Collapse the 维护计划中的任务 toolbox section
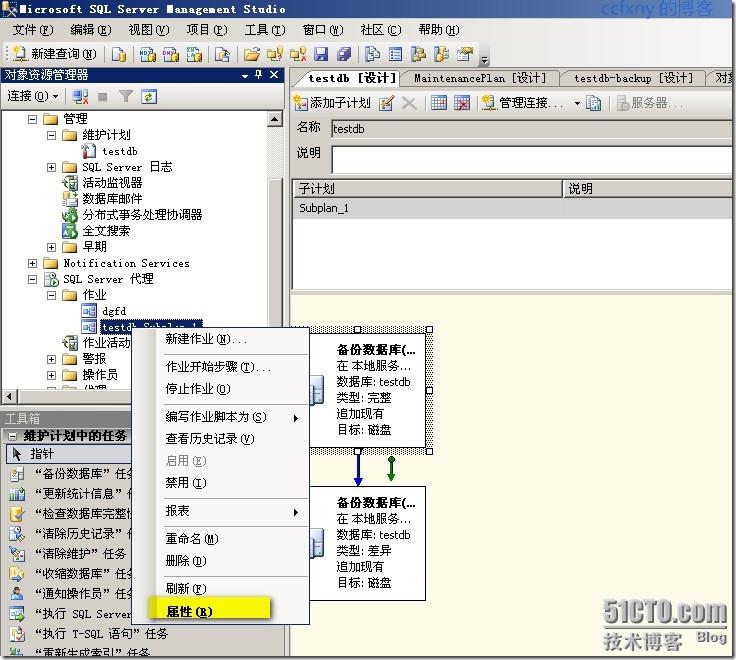The height and width of the screenshot is (660, 736). (13, 436)
